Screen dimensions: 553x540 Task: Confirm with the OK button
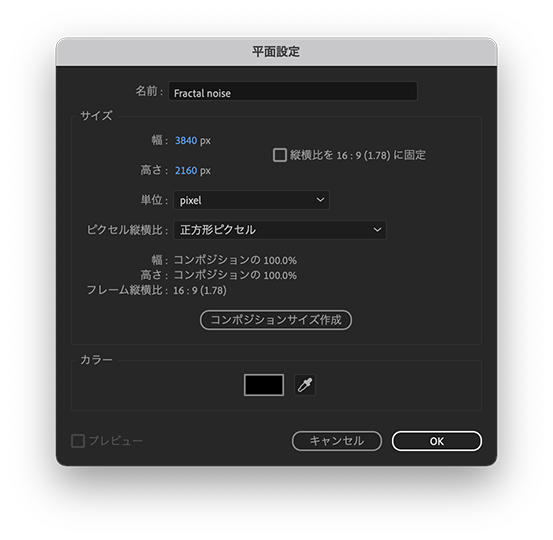pyautogui.click(x=437, y=441)
